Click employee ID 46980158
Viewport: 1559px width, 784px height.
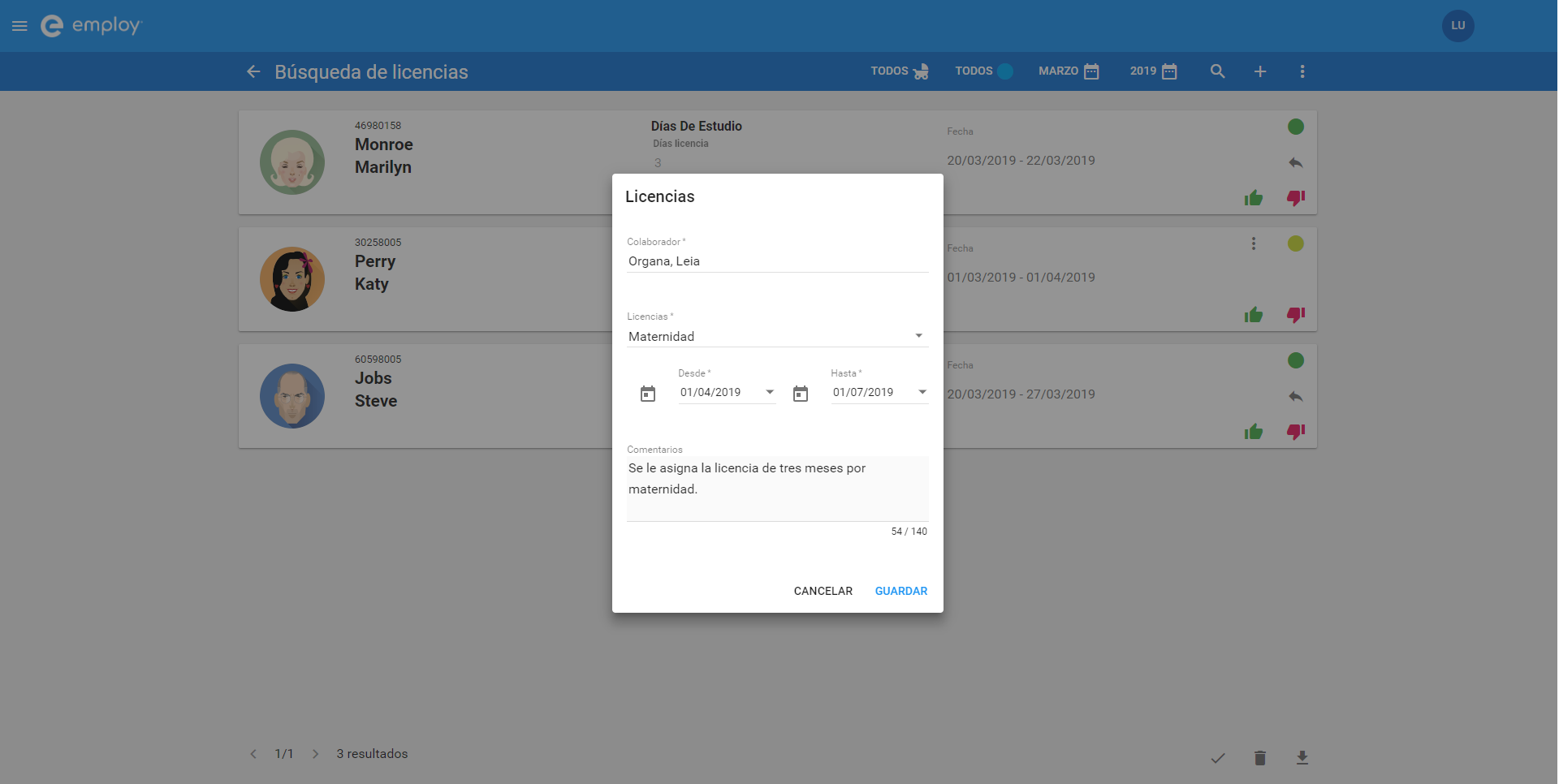click(x=378, y=126)
